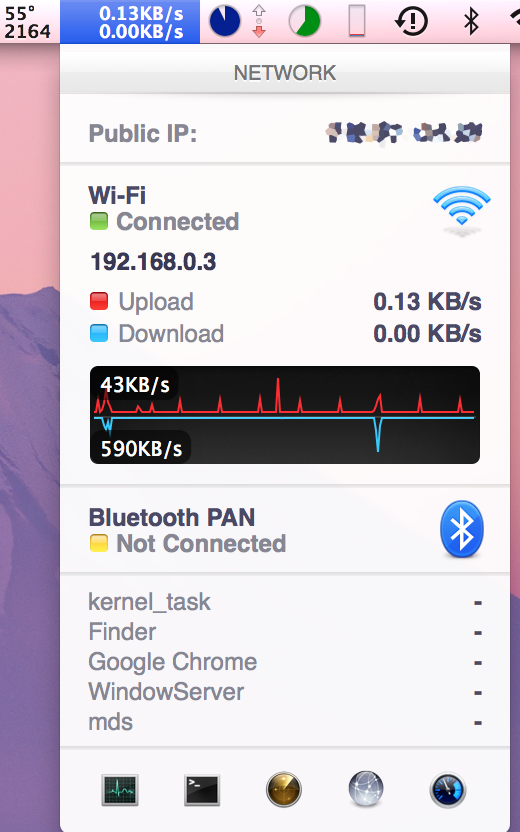Open Time Machine menu bar icon
This screenshot has width=520, height=832.
coord(411,21)
